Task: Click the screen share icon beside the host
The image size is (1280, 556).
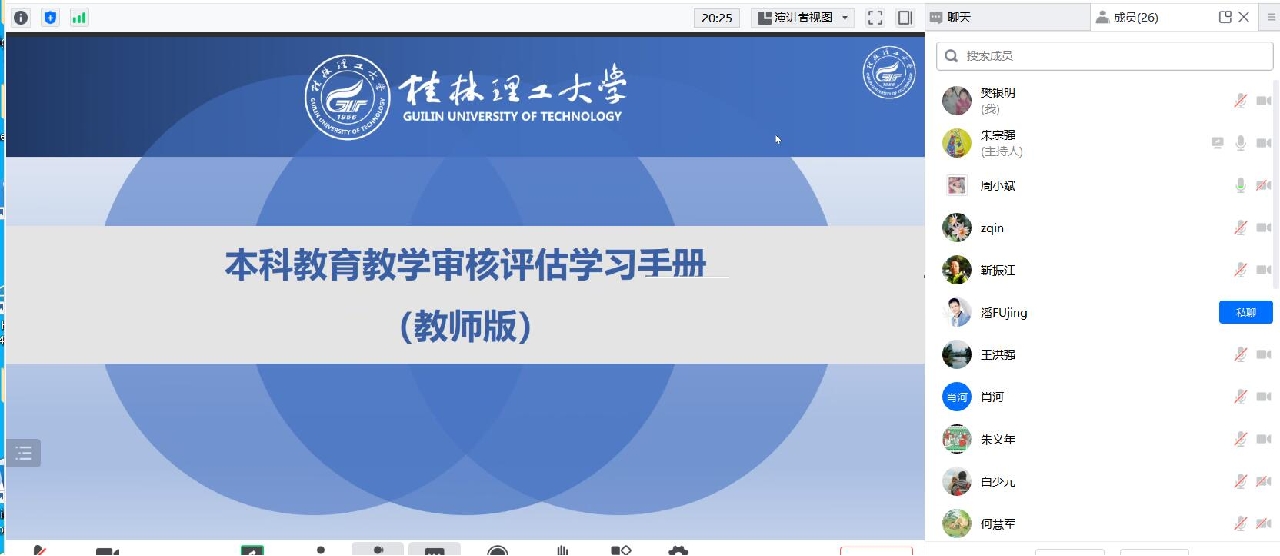Action: pyautogui.click(x=1217, y=143)
